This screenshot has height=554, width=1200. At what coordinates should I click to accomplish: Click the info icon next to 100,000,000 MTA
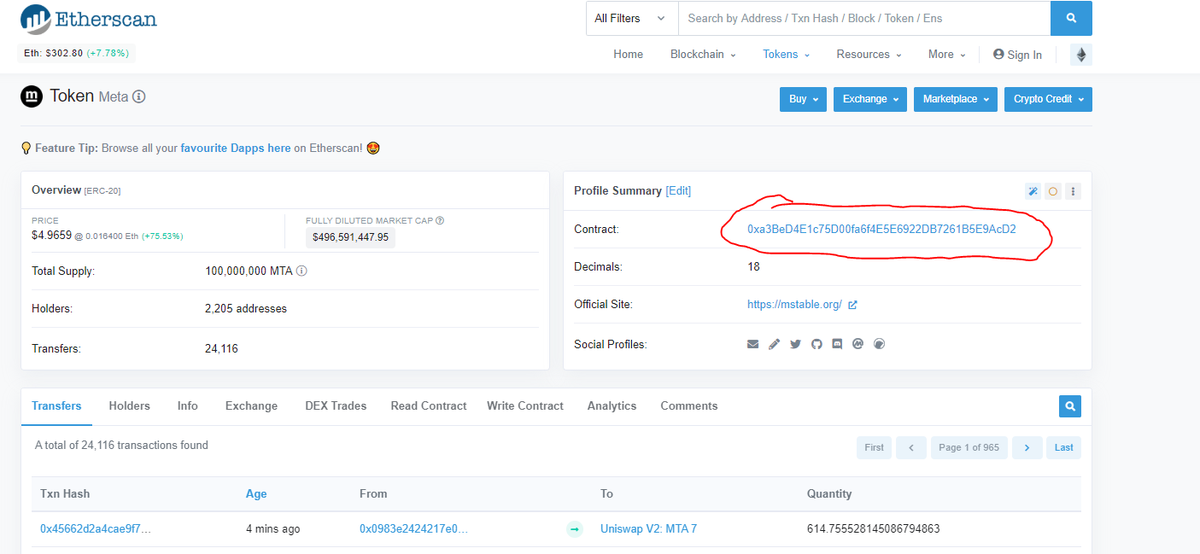click(x=301, y=271)
